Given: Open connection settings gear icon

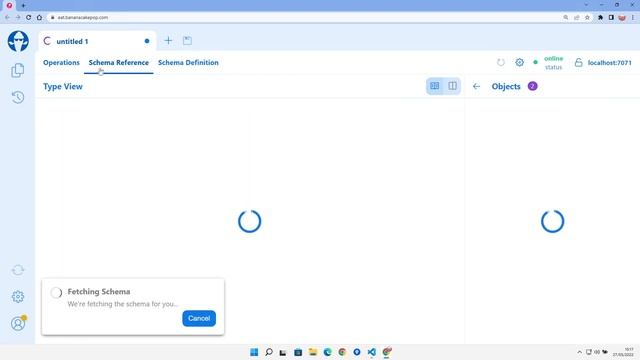Looking at the screenshot, I should click(519, 62).
